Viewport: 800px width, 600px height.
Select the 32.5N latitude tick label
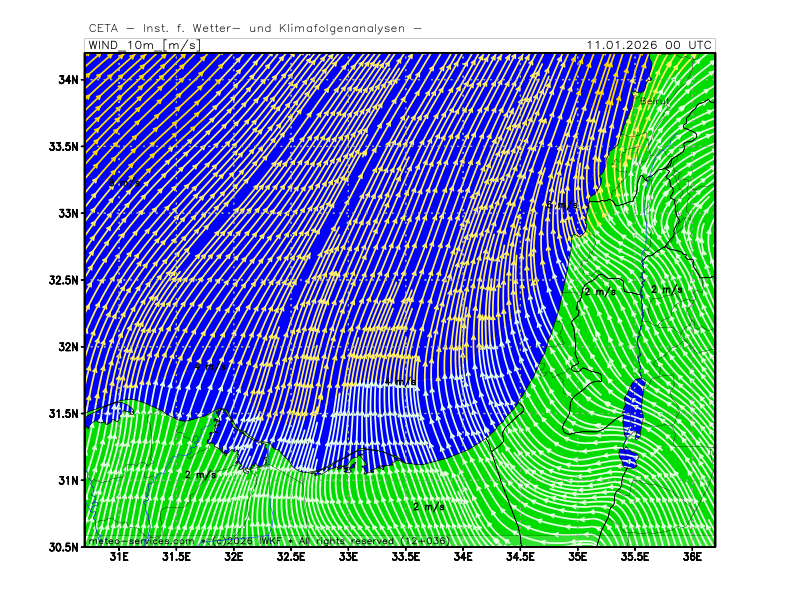point(62,280)
